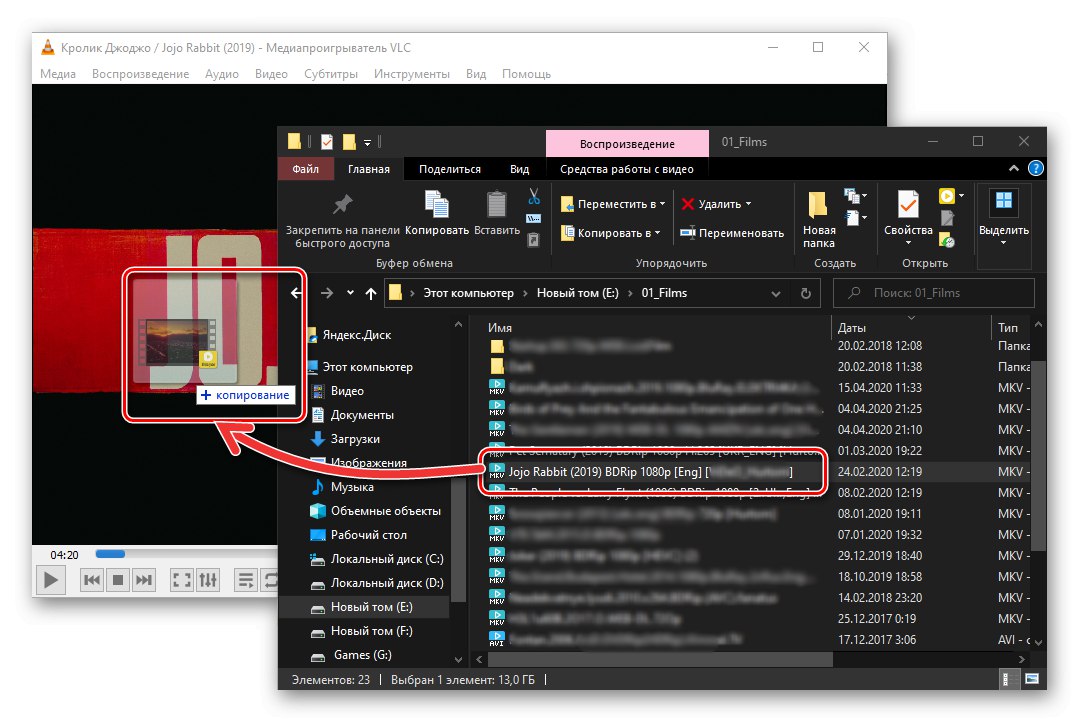Open the Воспроизведение menu in VLC
The height and width of the screenshot is (722, 1079).
click(140, 74)
